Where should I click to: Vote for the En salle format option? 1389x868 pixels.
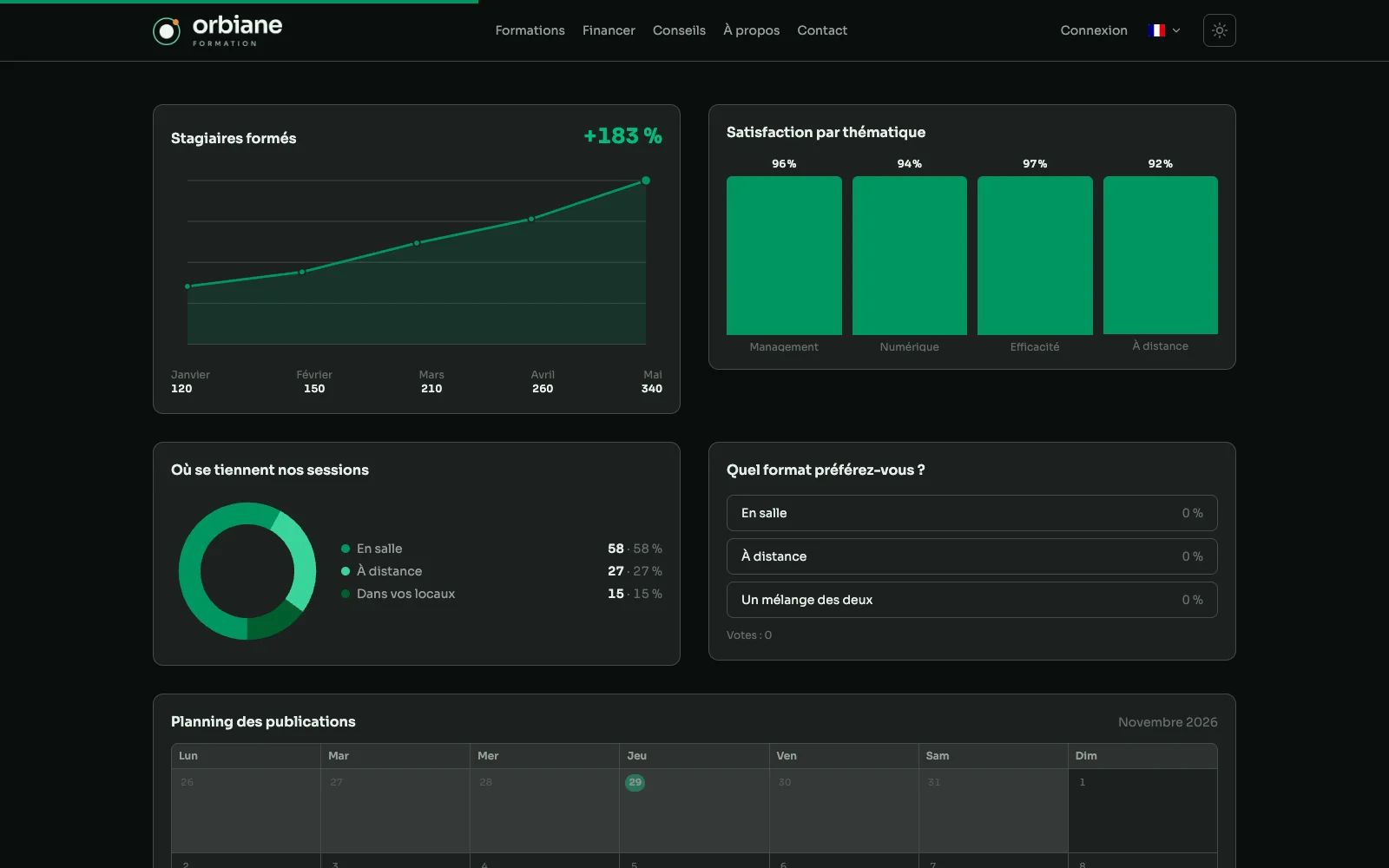coord(971,513)
